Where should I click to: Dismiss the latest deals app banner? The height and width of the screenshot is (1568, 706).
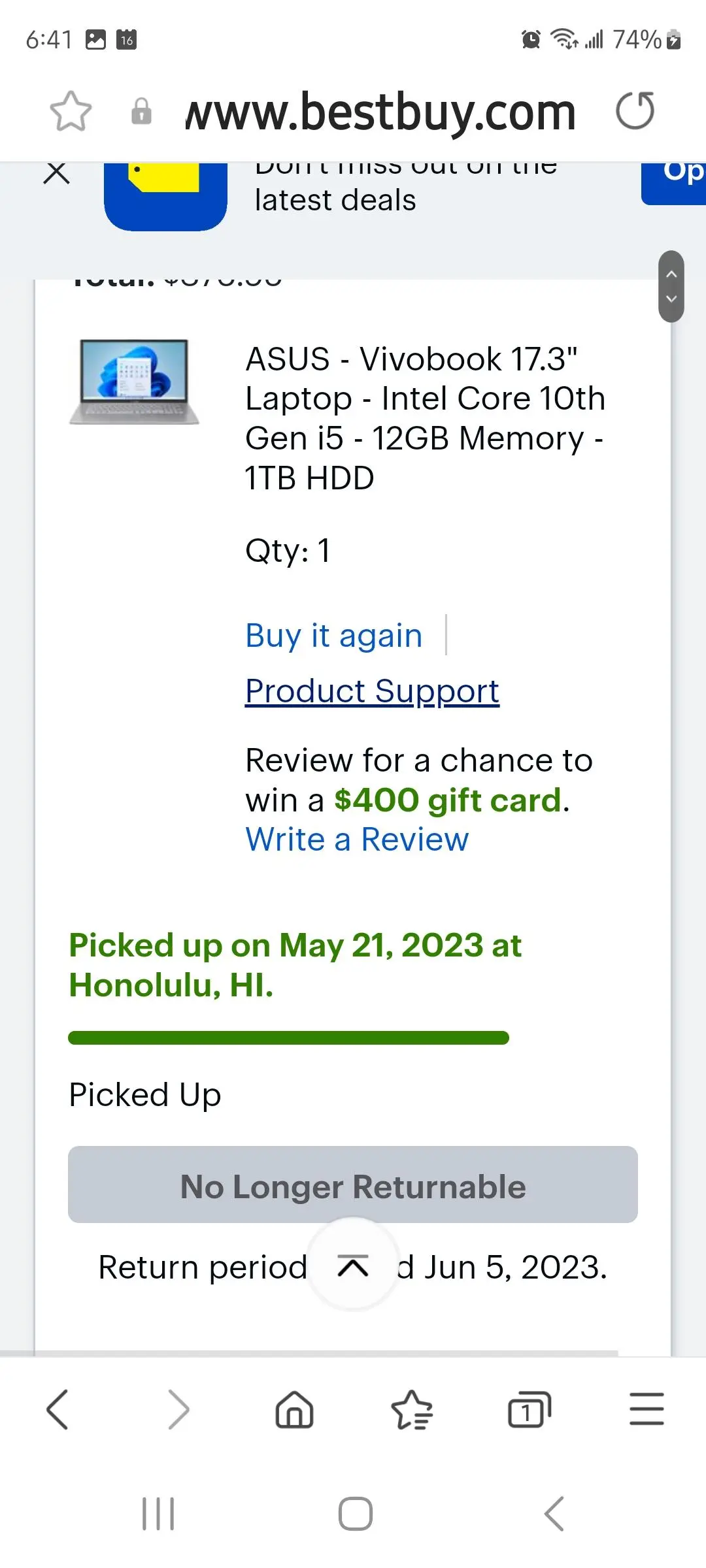pyautogui.click(x=57, y=174)
